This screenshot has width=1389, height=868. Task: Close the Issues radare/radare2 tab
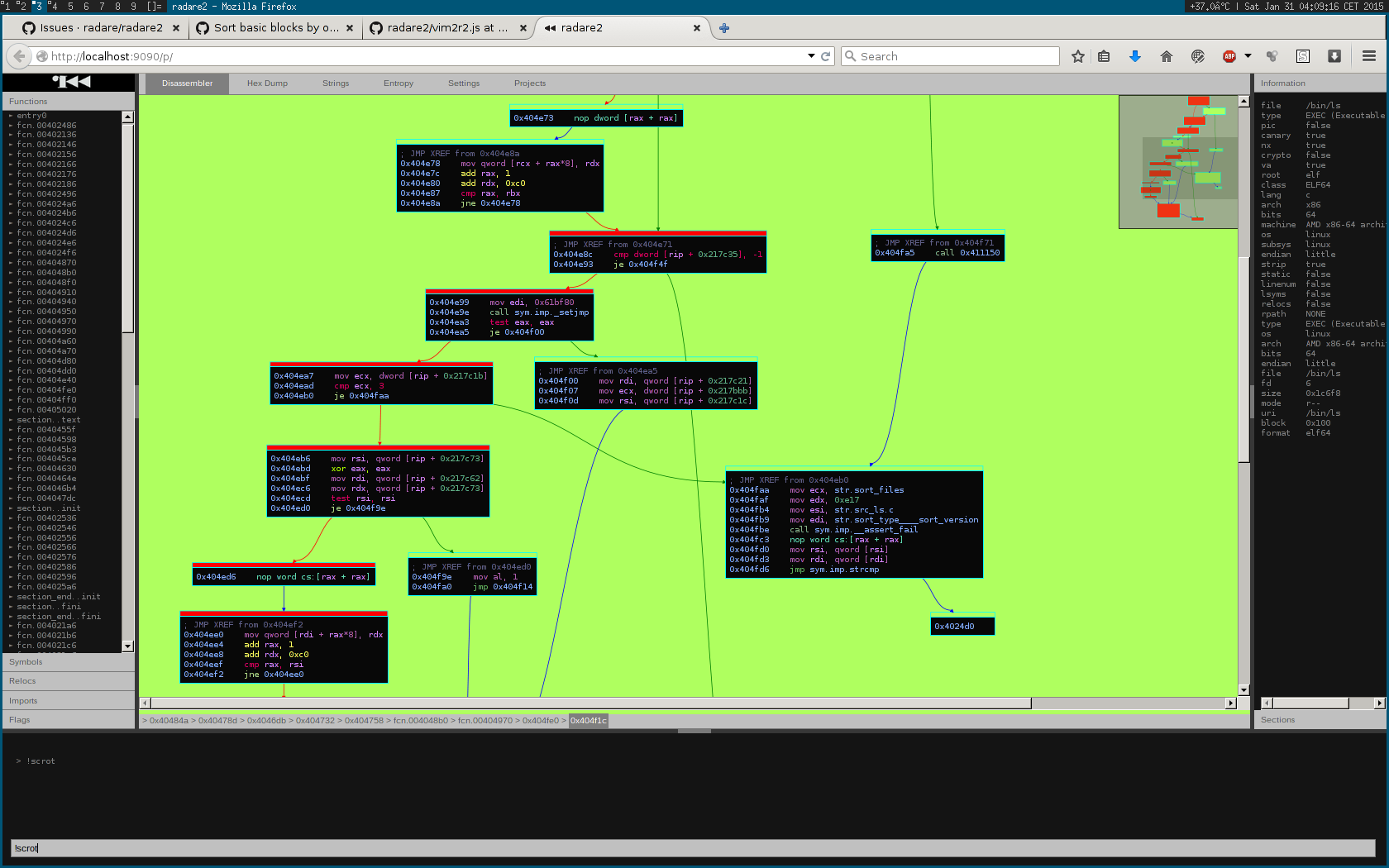[176, 28]
